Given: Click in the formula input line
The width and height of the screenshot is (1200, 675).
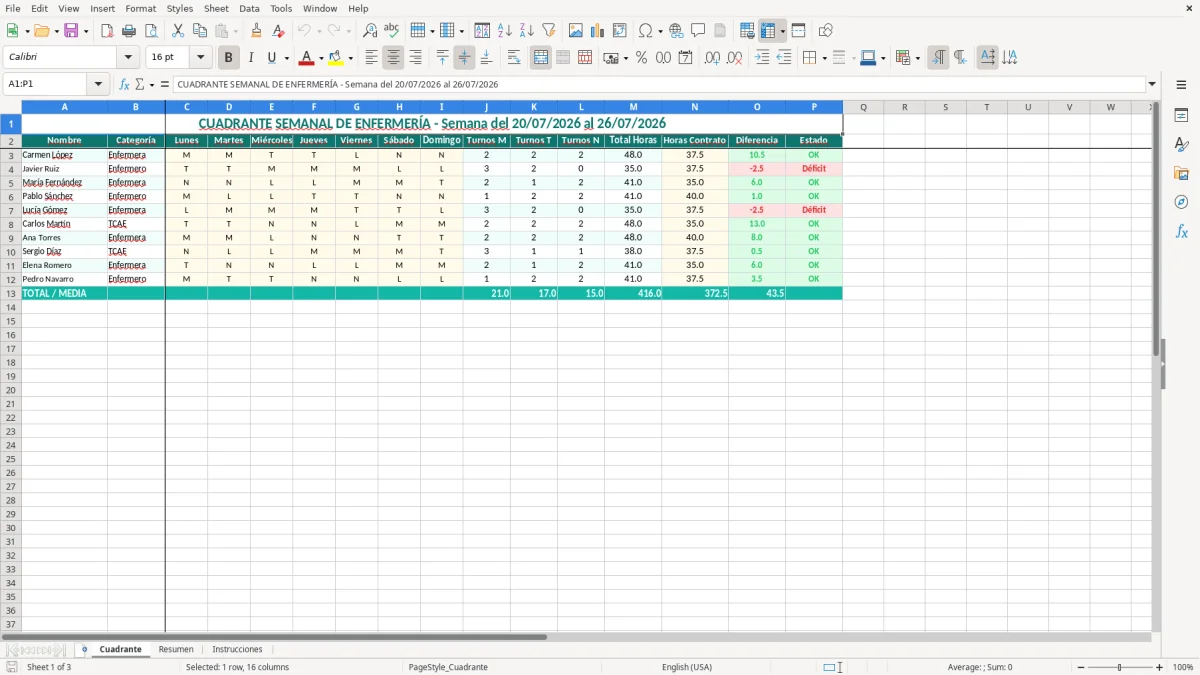Looking at the screenshot, I should (658, 84).
